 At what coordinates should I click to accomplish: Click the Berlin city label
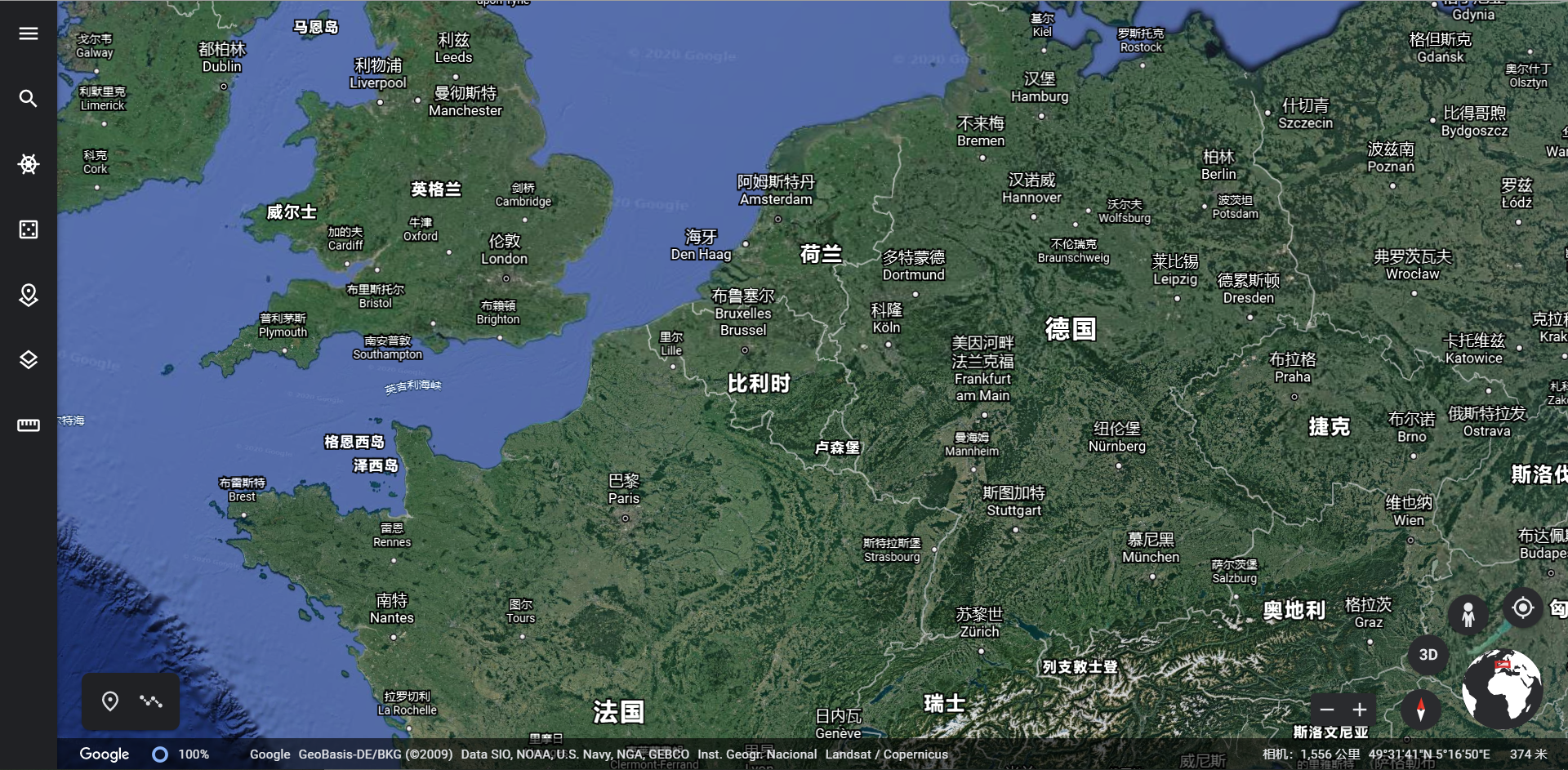click(x=1218, y=165)
